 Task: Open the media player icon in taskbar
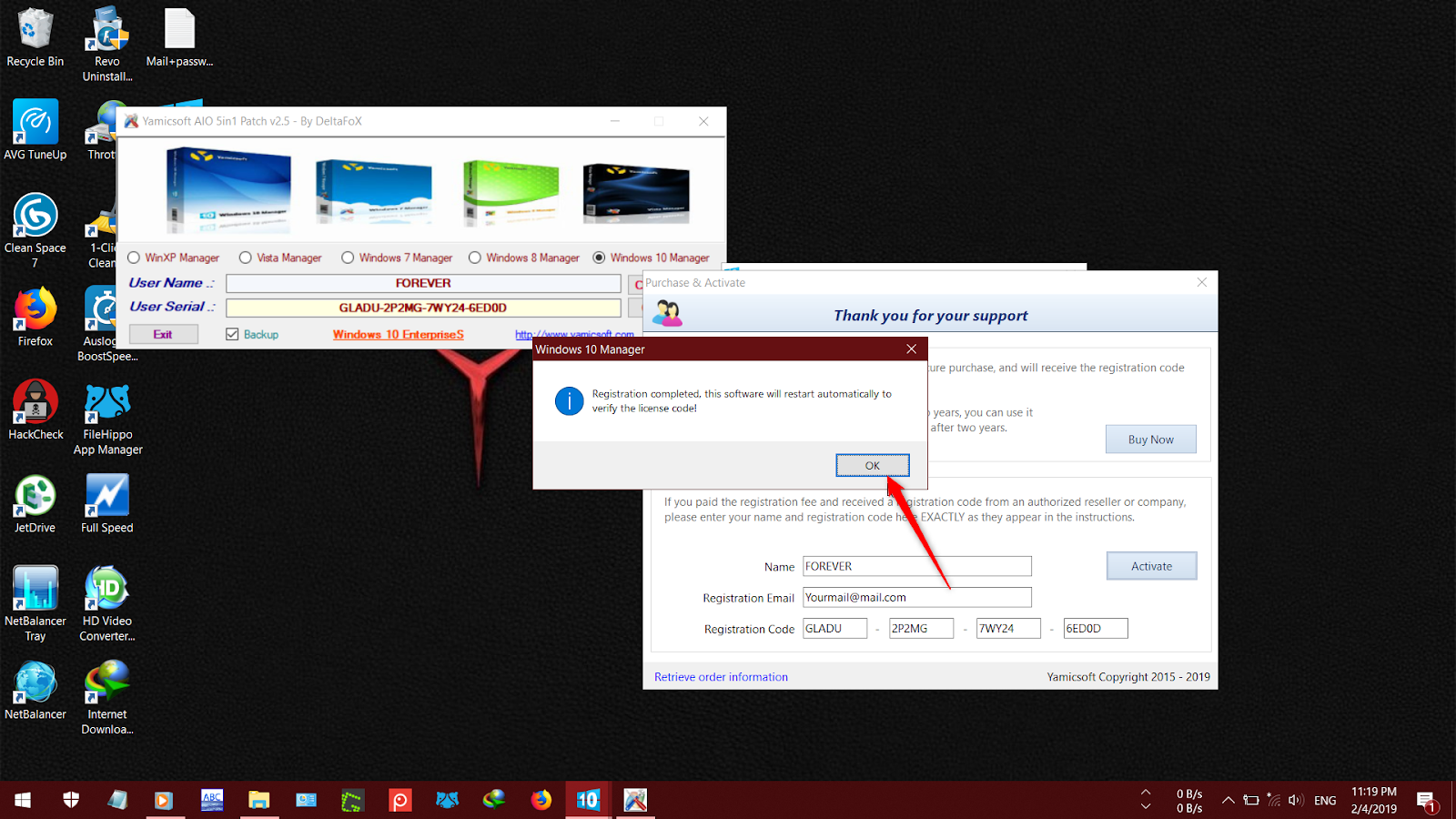point(164,800)
